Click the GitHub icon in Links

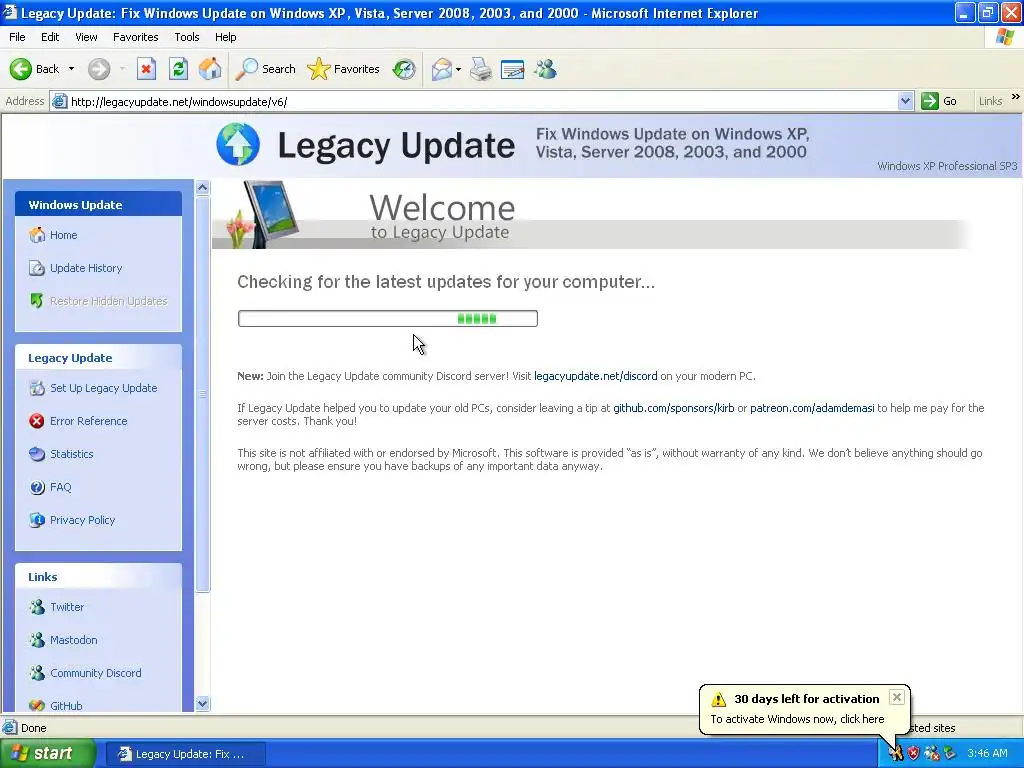click(x=37, y=705)
